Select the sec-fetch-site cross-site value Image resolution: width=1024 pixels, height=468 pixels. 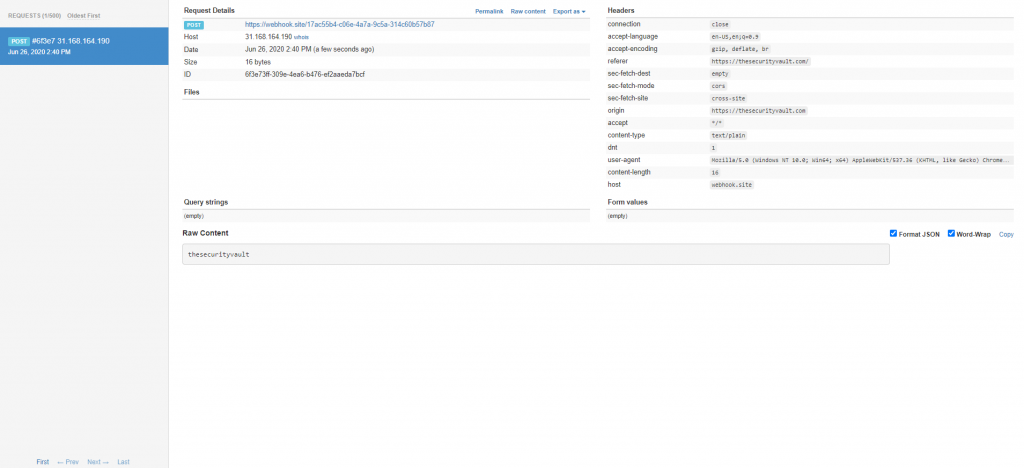[x=728, y=99]
